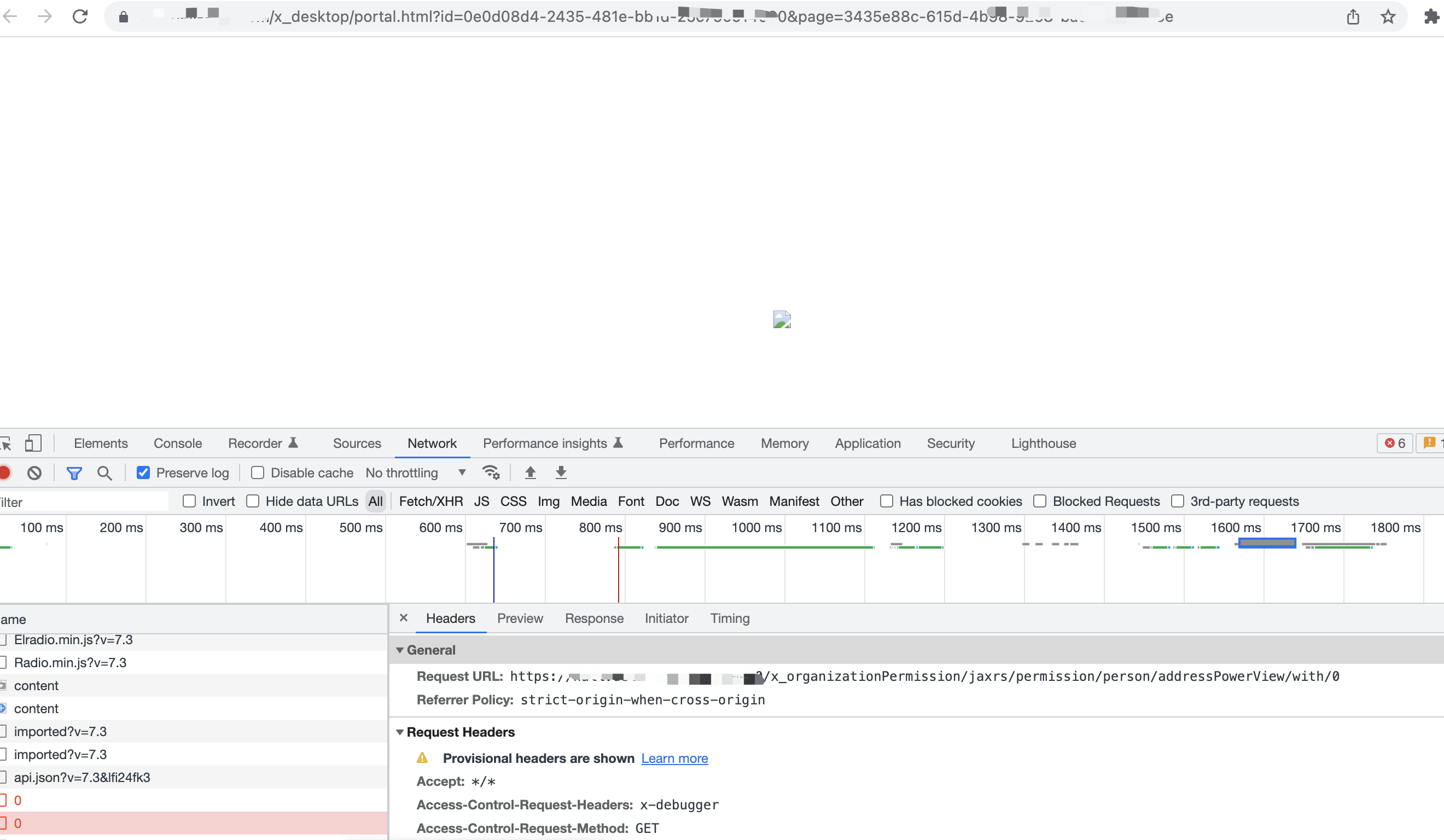Click the Learn more link
This screenshot has width=1444, height=840.
pos(674,758)
